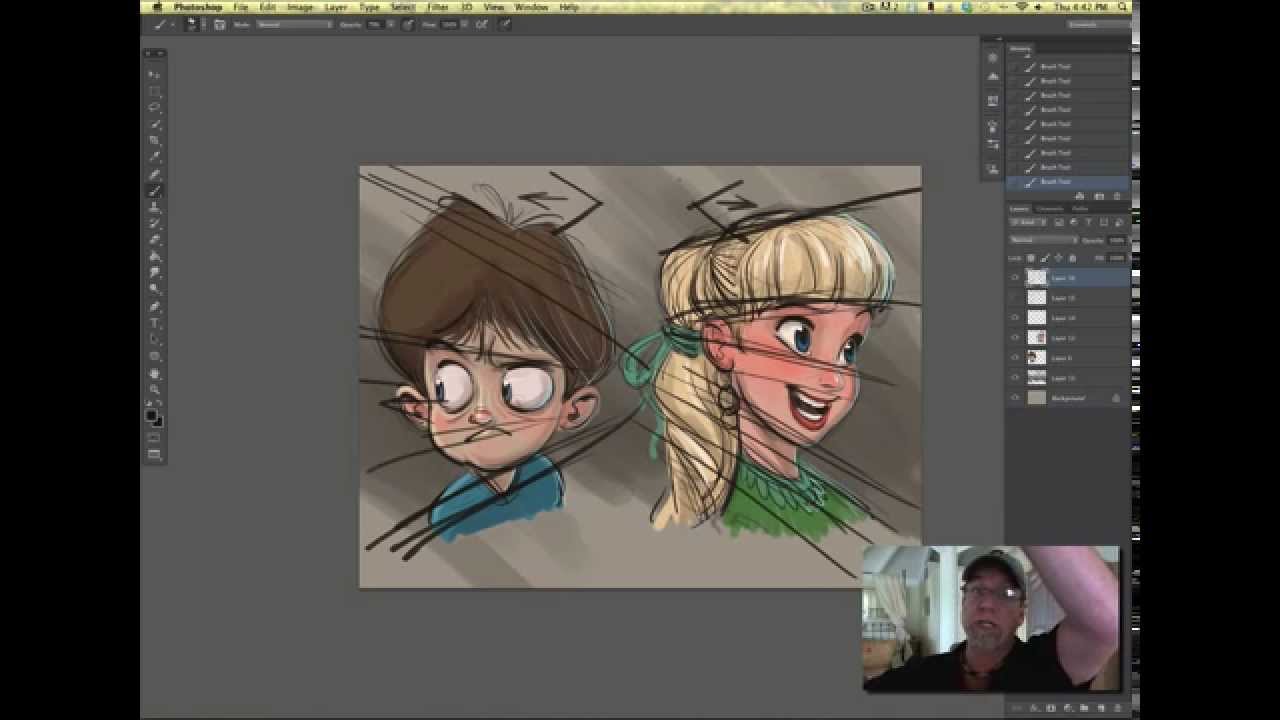Select the Lasso tool
1280x720 pixels.
pos(155,107)
